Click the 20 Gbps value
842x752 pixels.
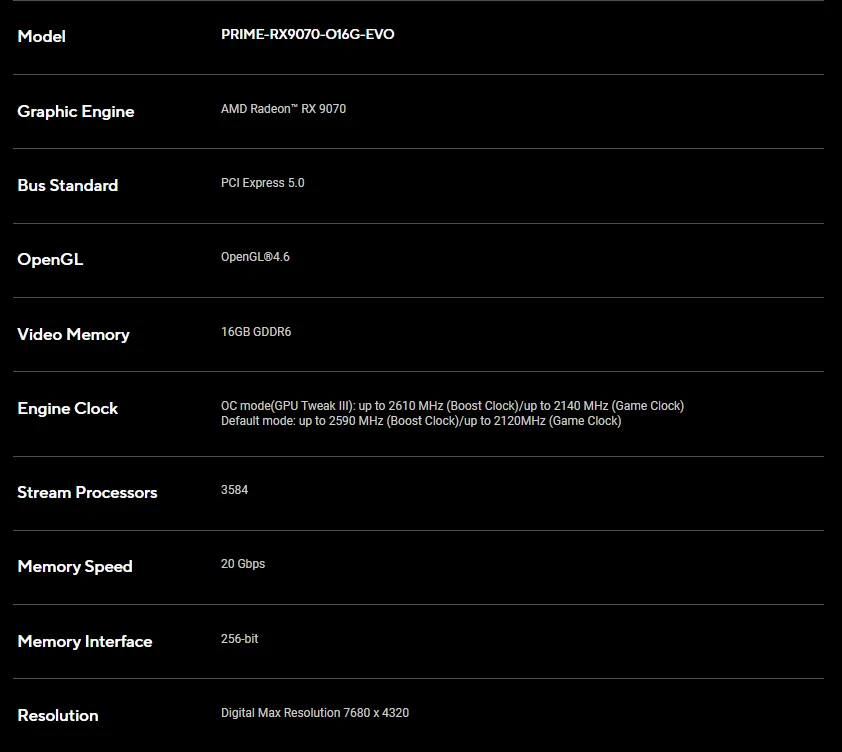[x=243, y=564]
